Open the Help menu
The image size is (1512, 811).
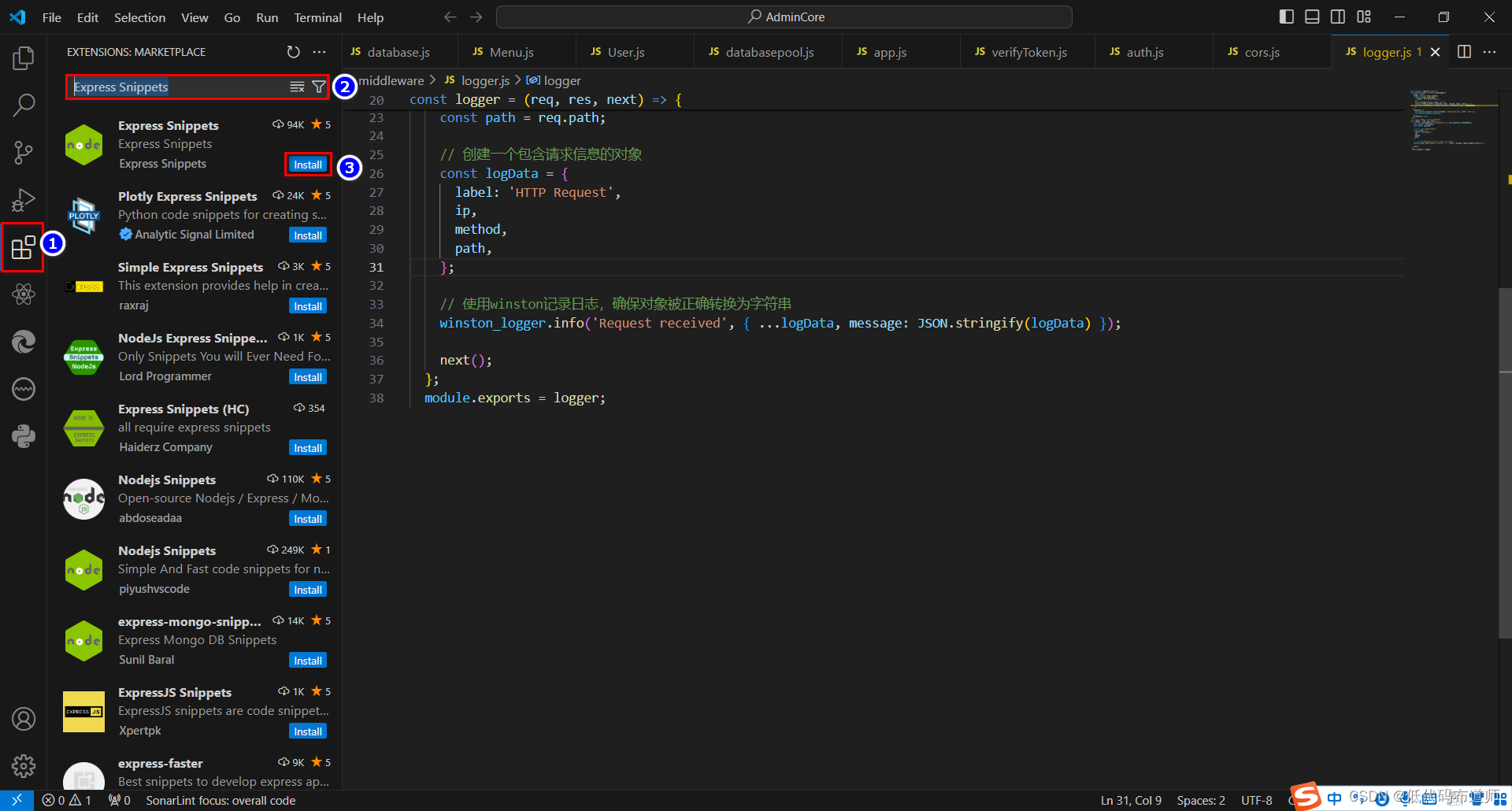tap(370, 17)
